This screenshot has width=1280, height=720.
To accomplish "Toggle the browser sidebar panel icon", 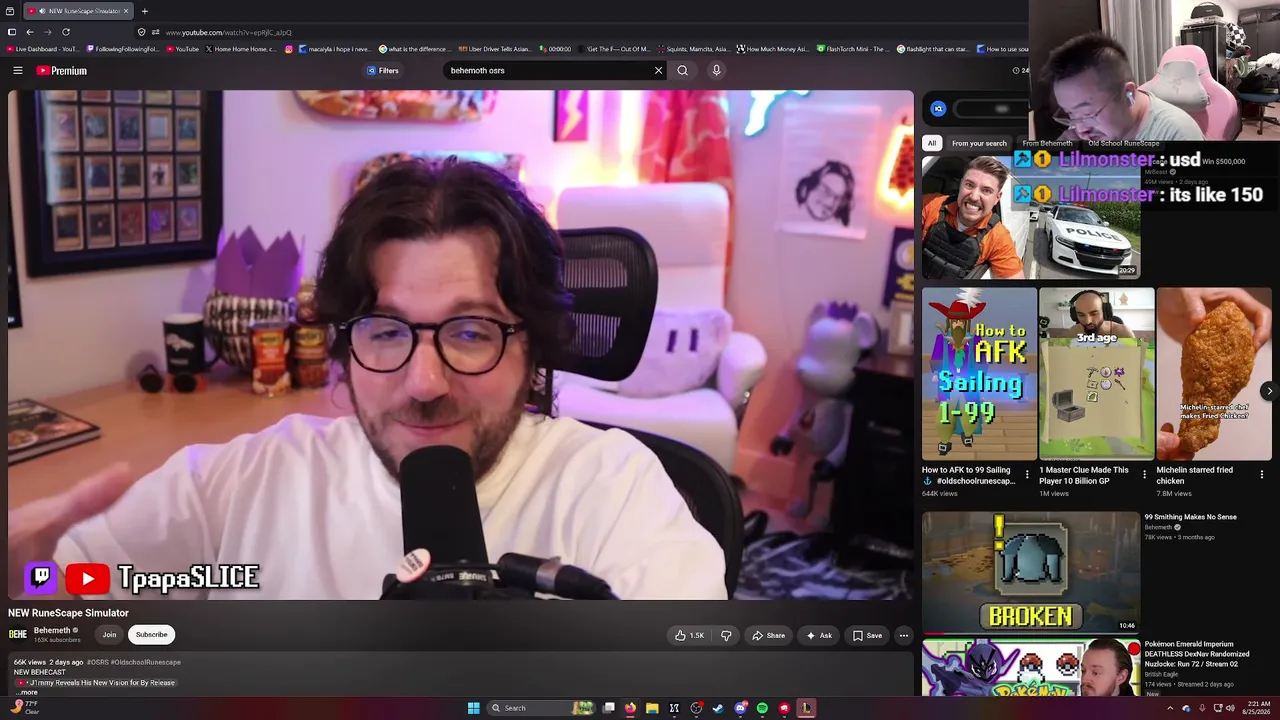I will pos(12,32).
